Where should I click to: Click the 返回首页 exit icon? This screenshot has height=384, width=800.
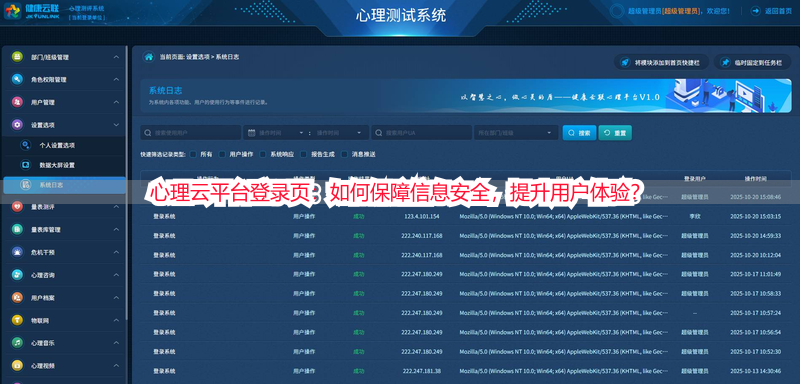(756, 11)
